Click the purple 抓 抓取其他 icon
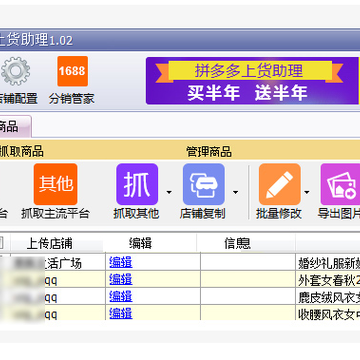Image resolution: width=360 pixels, height=360 pixels. pos(137,184)
